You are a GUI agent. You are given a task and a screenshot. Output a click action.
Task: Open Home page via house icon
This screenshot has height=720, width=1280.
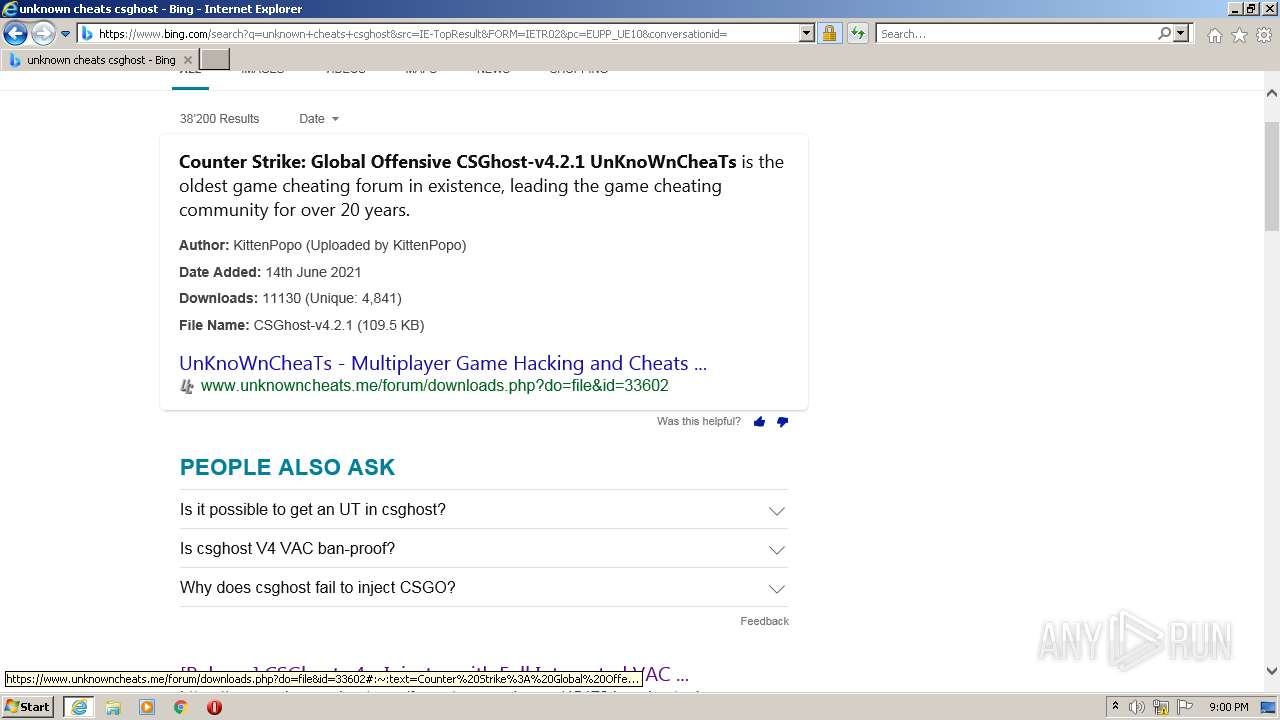(1214, 35)
